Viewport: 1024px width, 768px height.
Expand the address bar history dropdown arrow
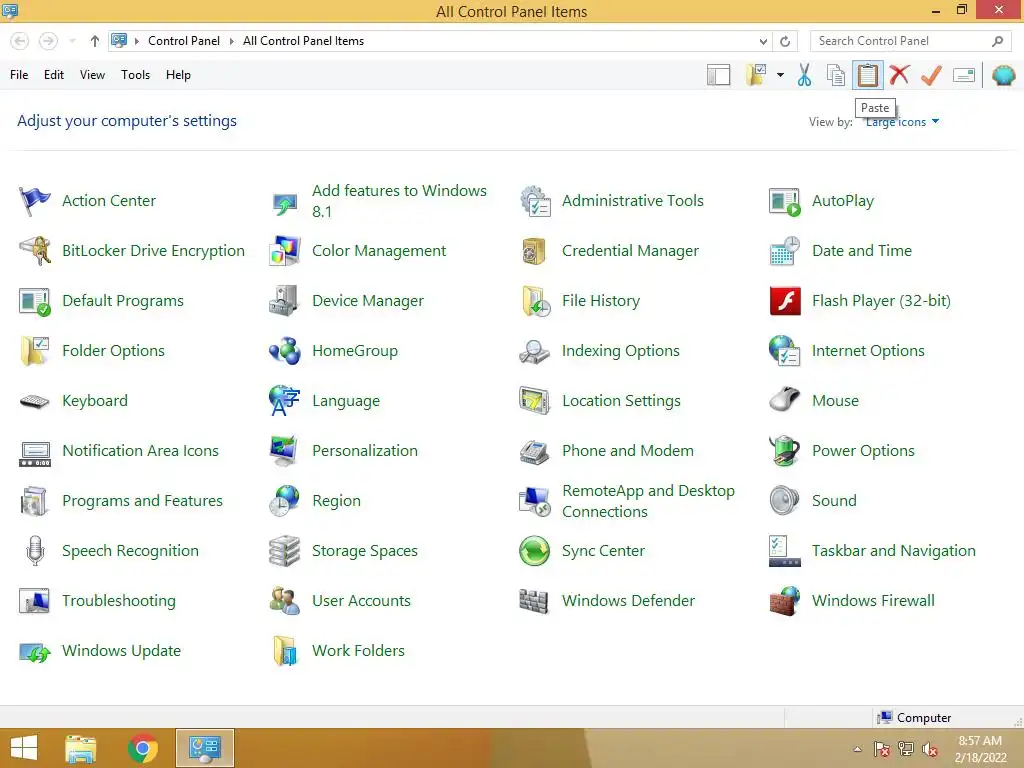click(x=763, y=41)
